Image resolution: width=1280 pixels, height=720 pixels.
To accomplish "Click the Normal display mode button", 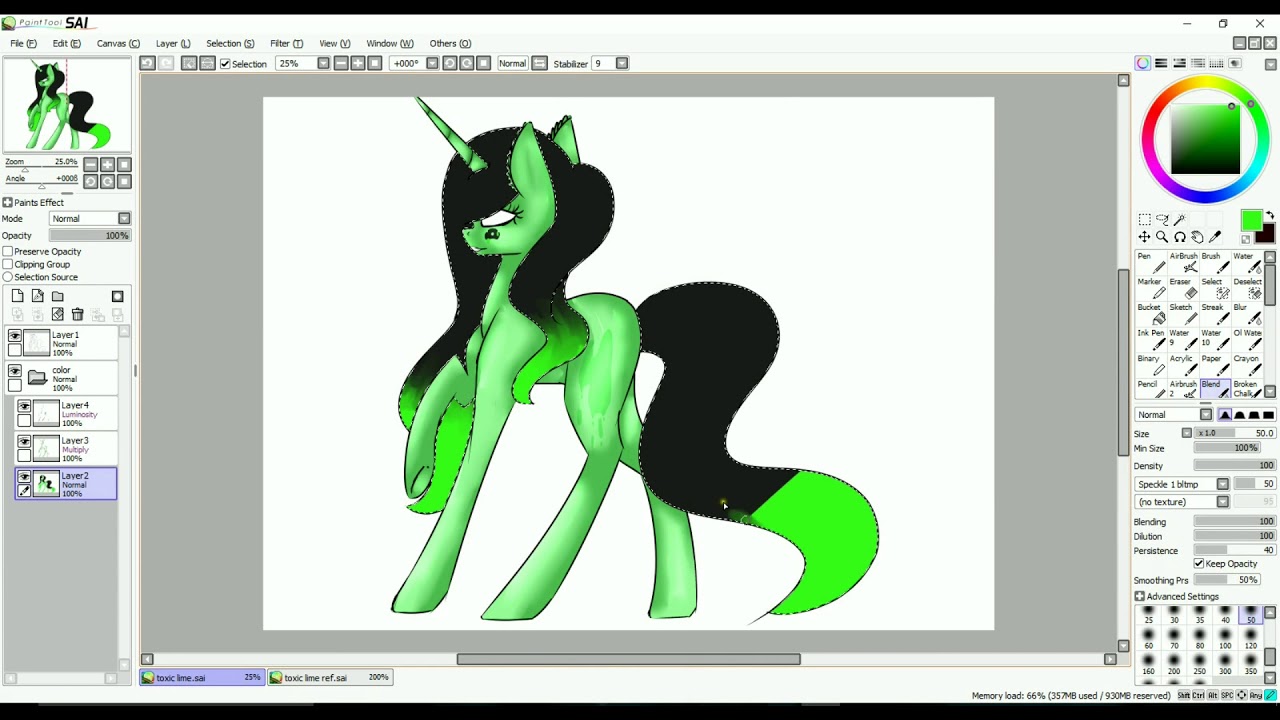I will 512,63.
